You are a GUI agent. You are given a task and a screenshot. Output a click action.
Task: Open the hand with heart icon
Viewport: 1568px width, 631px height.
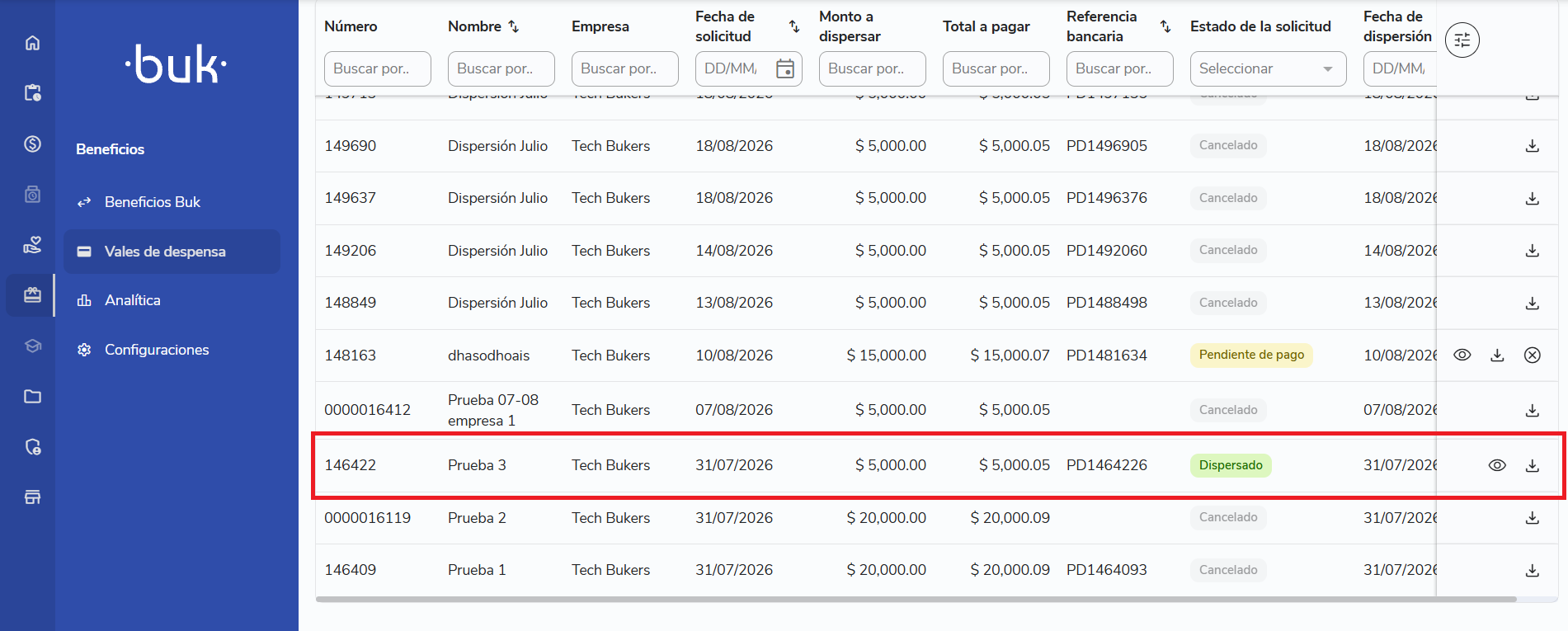click(x=32, y=245)
